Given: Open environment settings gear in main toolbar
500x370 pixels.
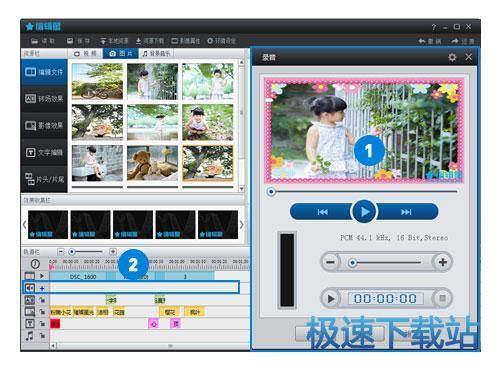Looking at the screenshot, I should (210, 41).
